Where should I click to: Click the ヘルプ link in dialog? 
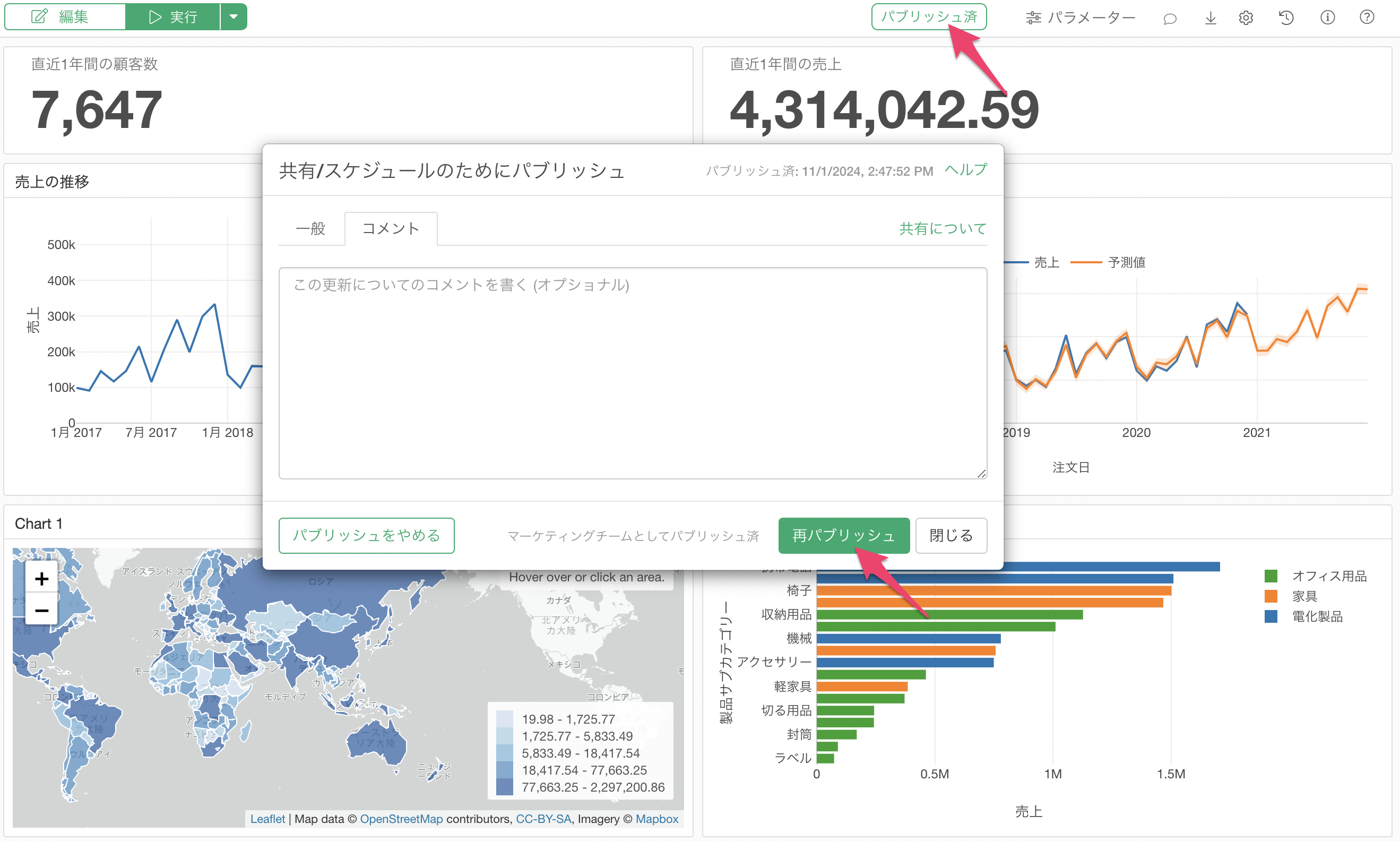point(965,170)
